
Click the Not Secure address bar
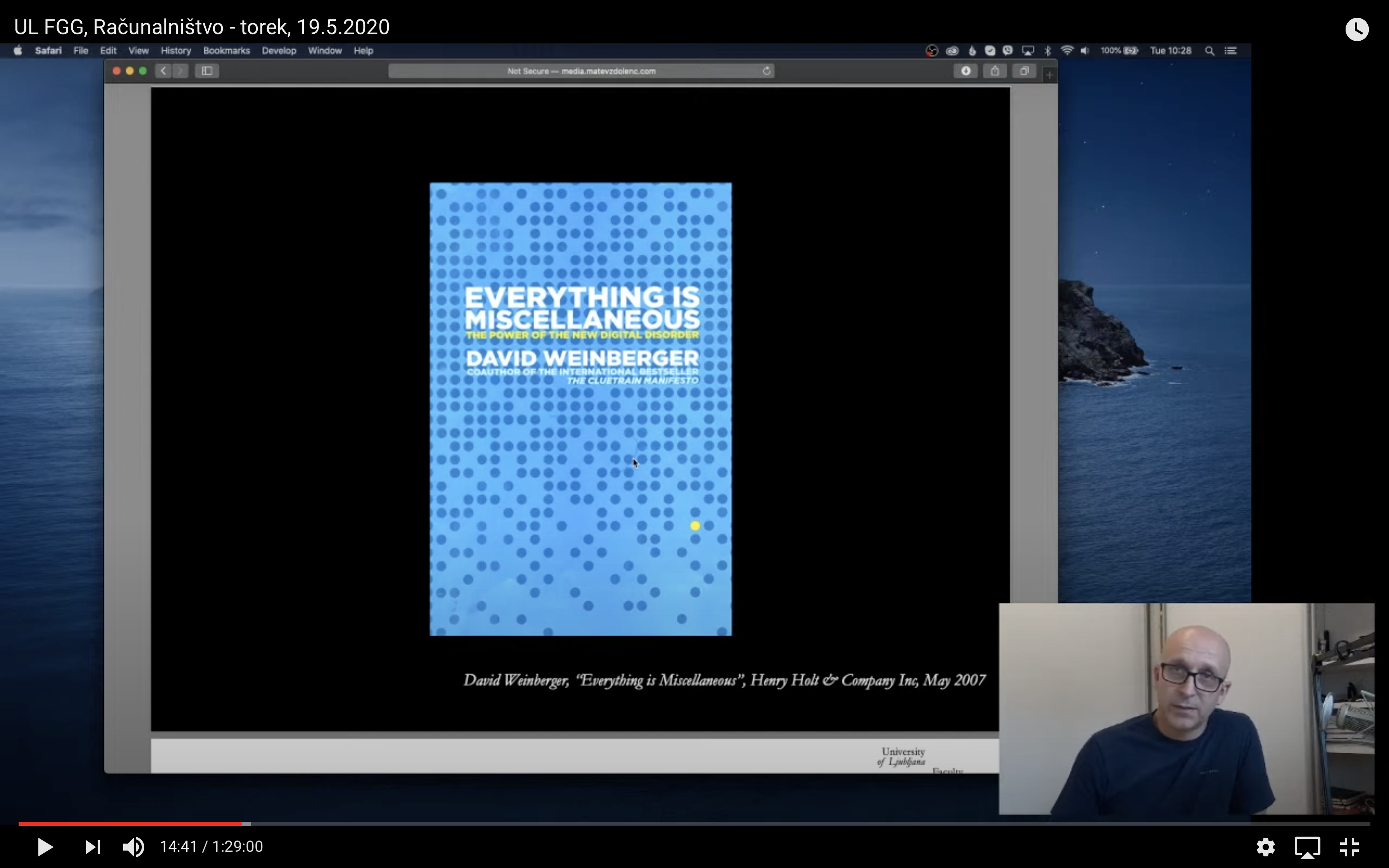pos(581,71)
